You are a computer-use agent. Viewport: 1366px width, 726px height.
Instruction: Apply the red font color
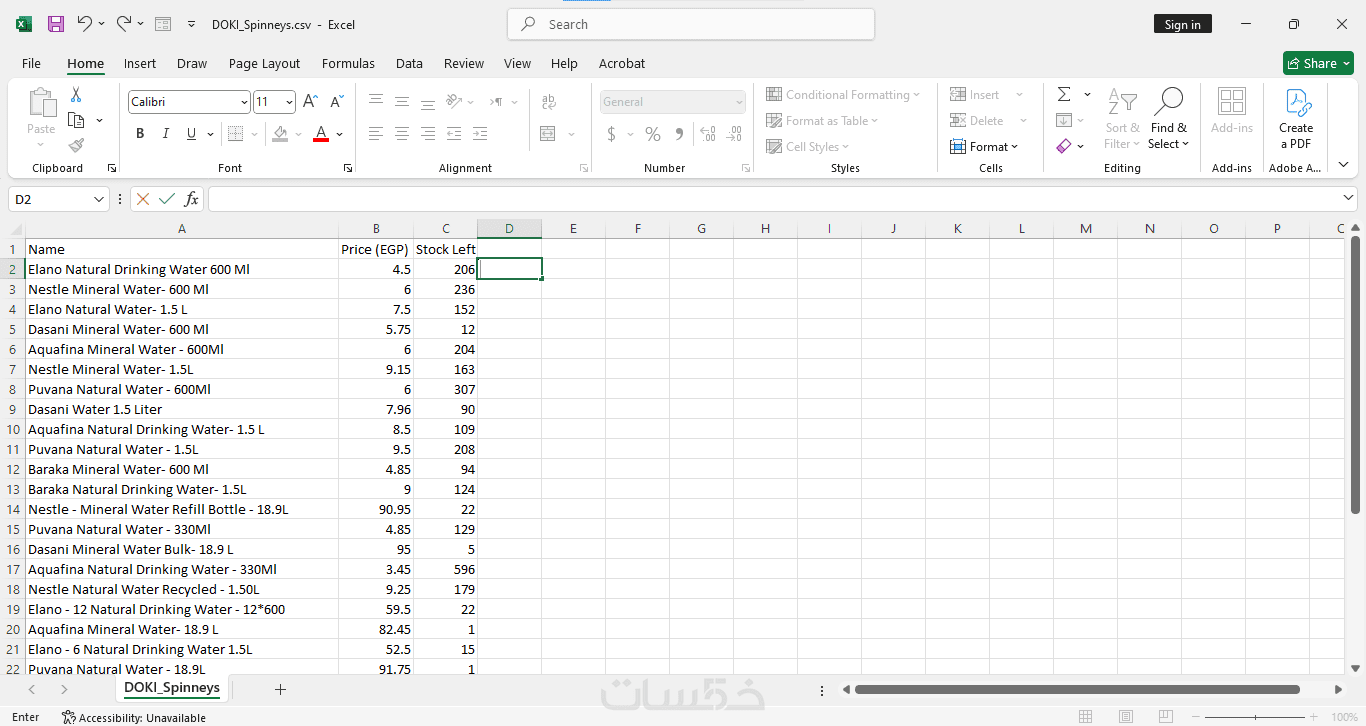click(321, 134)
